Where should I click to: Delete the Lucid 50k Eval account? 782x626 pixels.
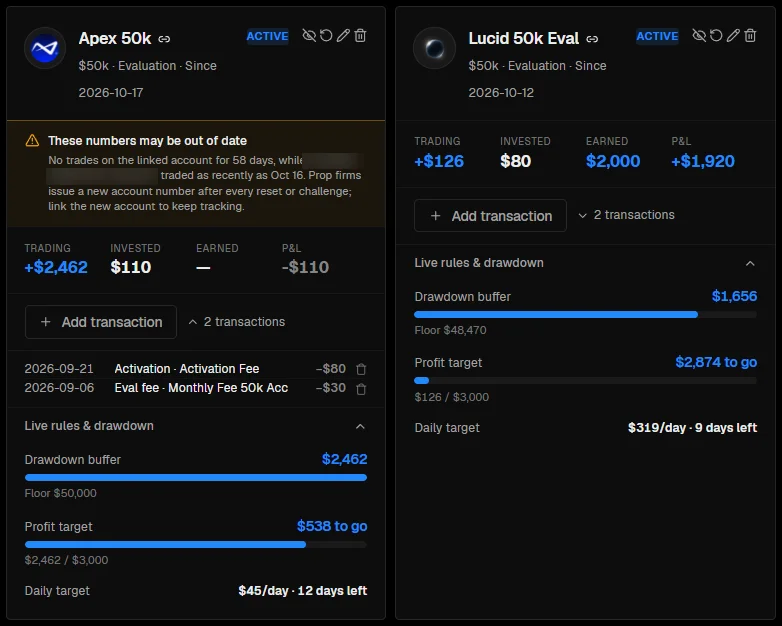[750, 35]
